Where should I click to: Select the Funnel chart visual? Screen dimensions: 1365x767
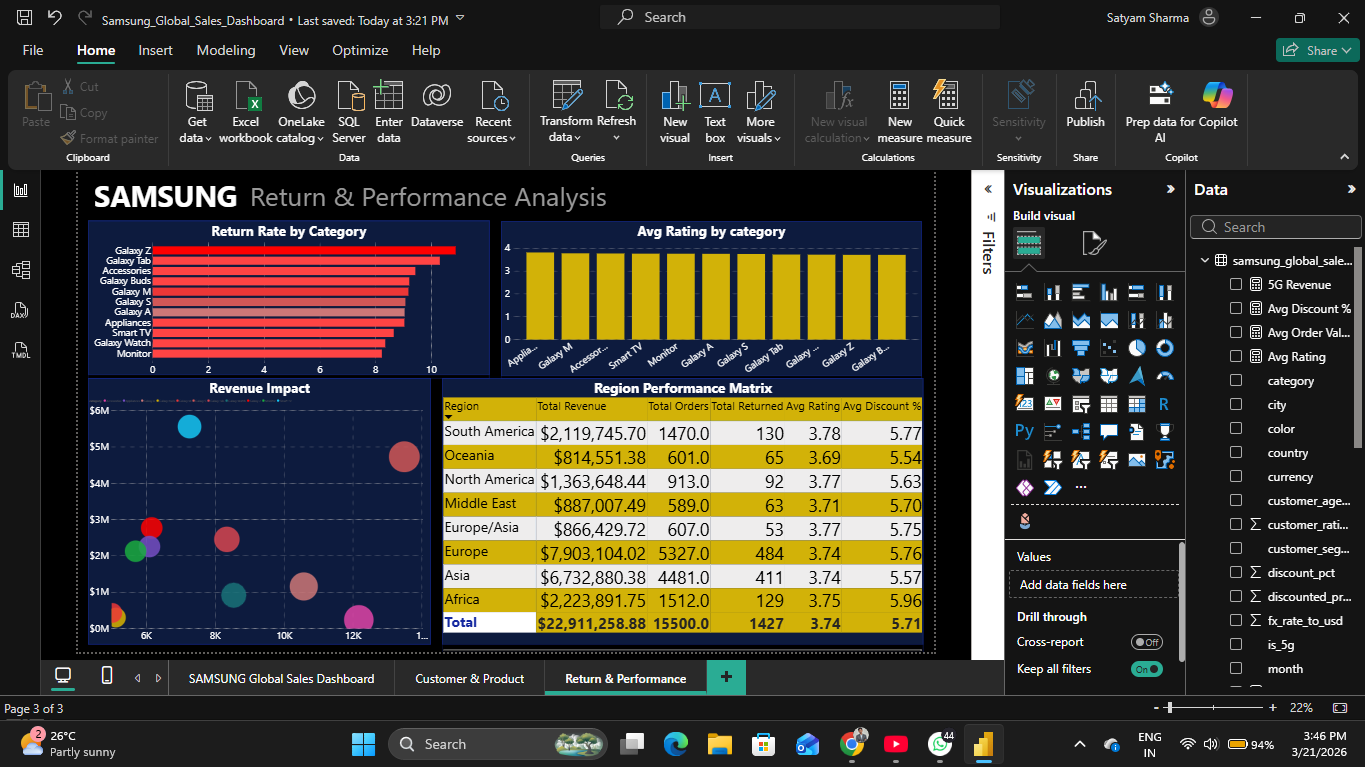1080,348
